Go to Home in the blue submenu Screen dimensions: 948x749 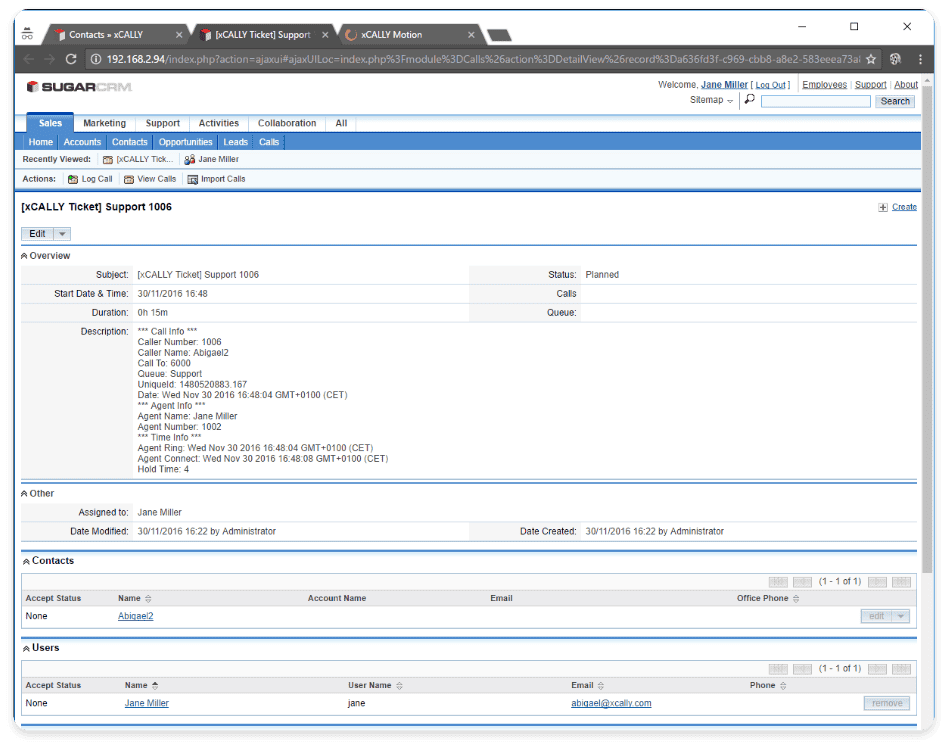point(41,142)
